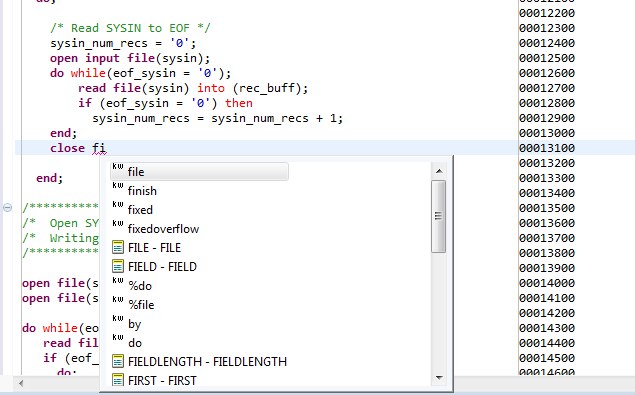Click the kw icon beside 'by'
This screenshot has width=635, height=395.
click(118, 318)
